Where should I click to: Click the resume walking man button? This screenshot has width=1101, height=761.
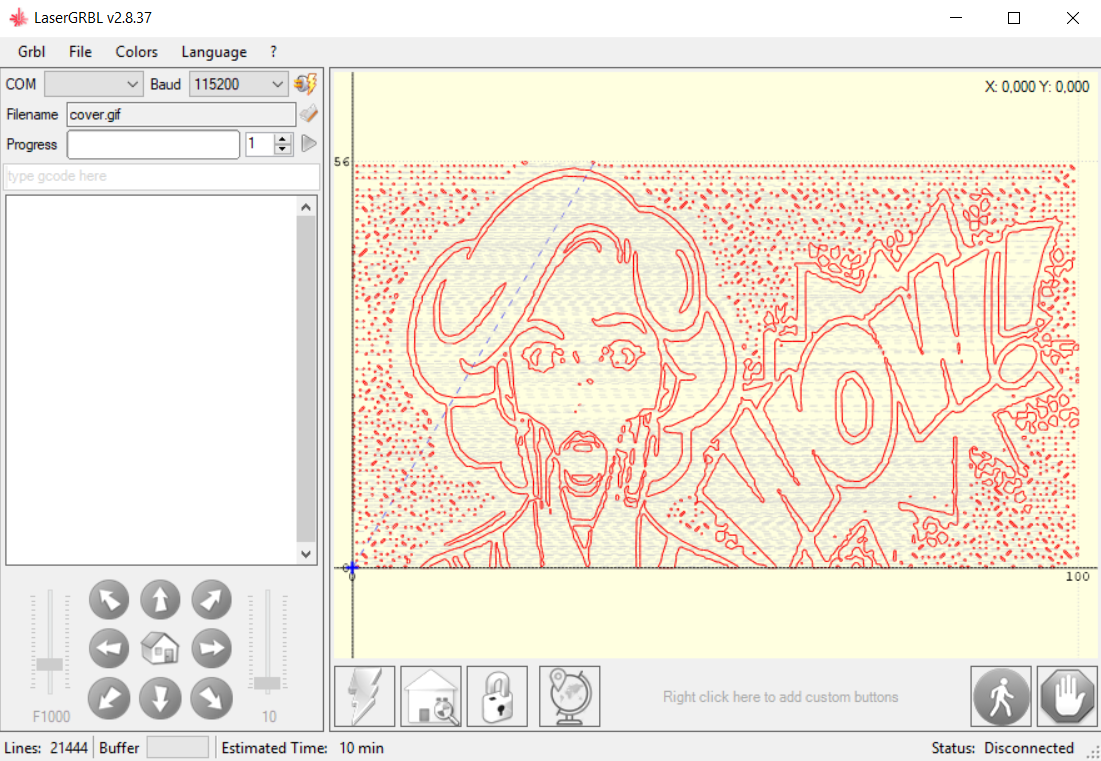tap(1001, 696)
